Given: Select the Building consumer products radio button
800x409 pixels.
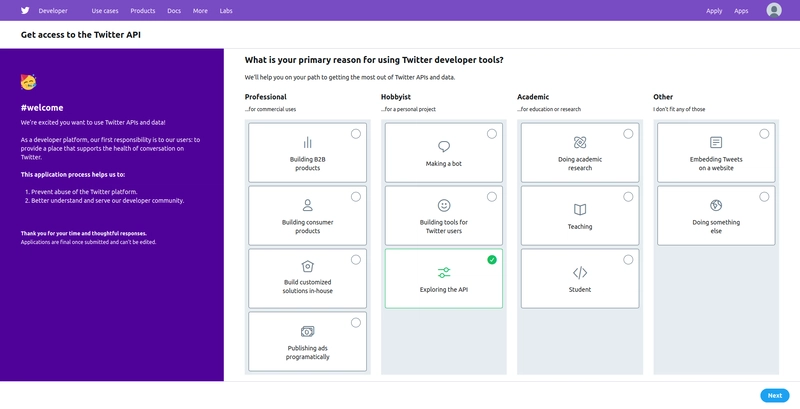Looking at the screenshot, I should (x=356, y=197).
